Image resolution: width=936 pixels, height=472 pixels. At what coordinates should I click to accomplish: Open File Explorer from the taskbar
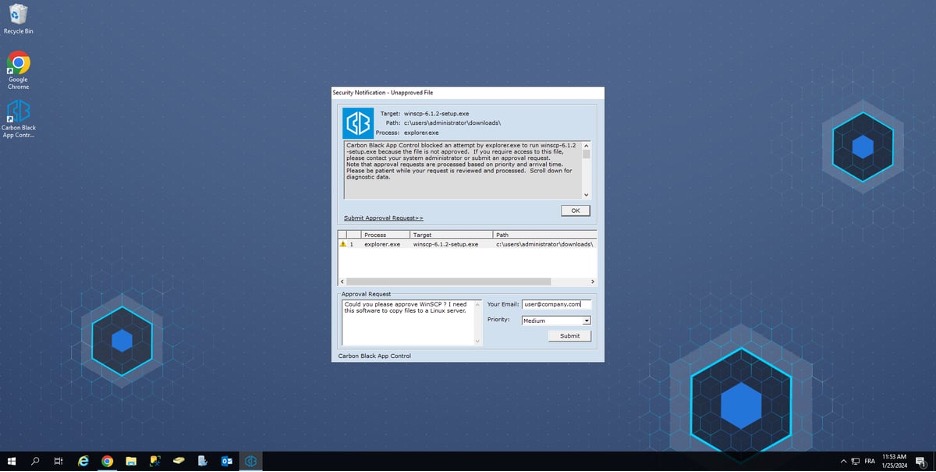pyautogui.click(x=131, y=461)
